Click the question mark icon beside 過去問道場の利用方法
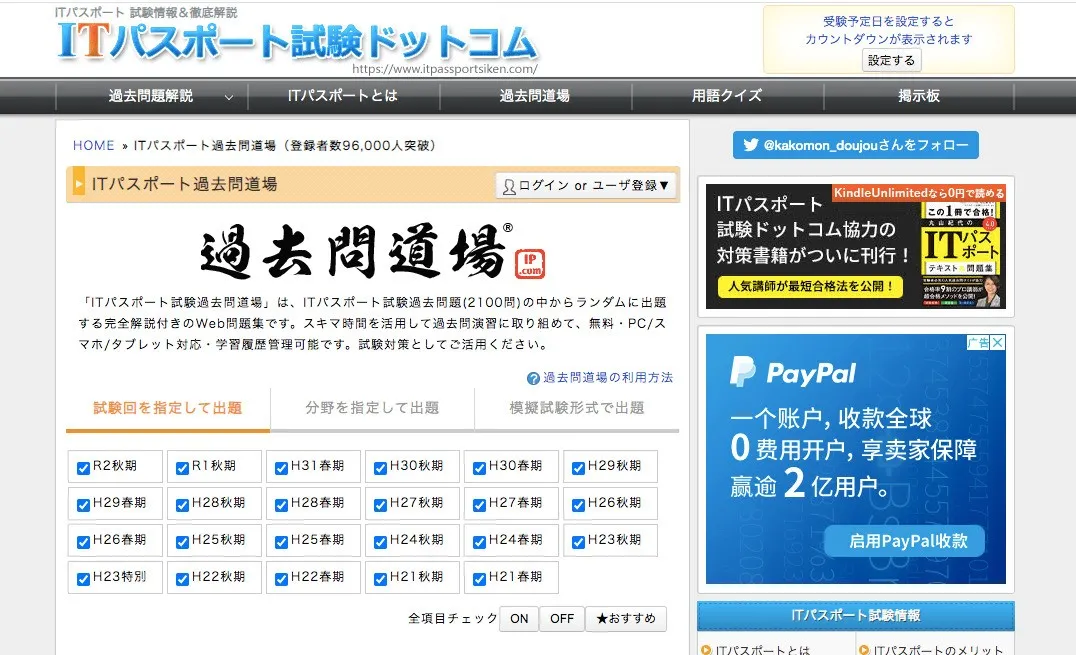 click(533, 378)
